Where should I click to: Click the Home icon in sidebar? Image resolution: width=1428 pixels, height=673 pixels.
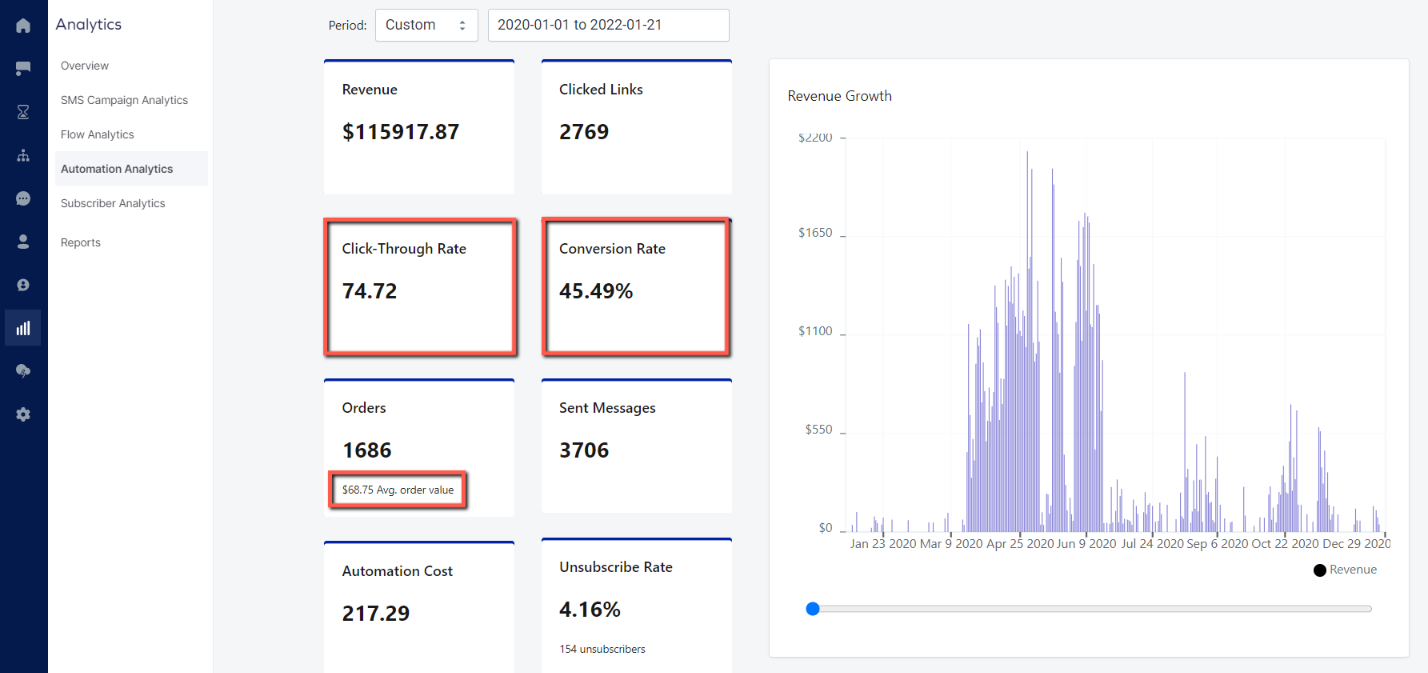coord(23,26)
